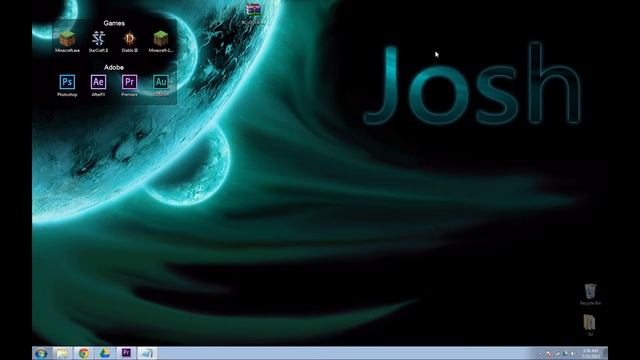Click the Show desktop button at the taskbar edge

[605, 353]
